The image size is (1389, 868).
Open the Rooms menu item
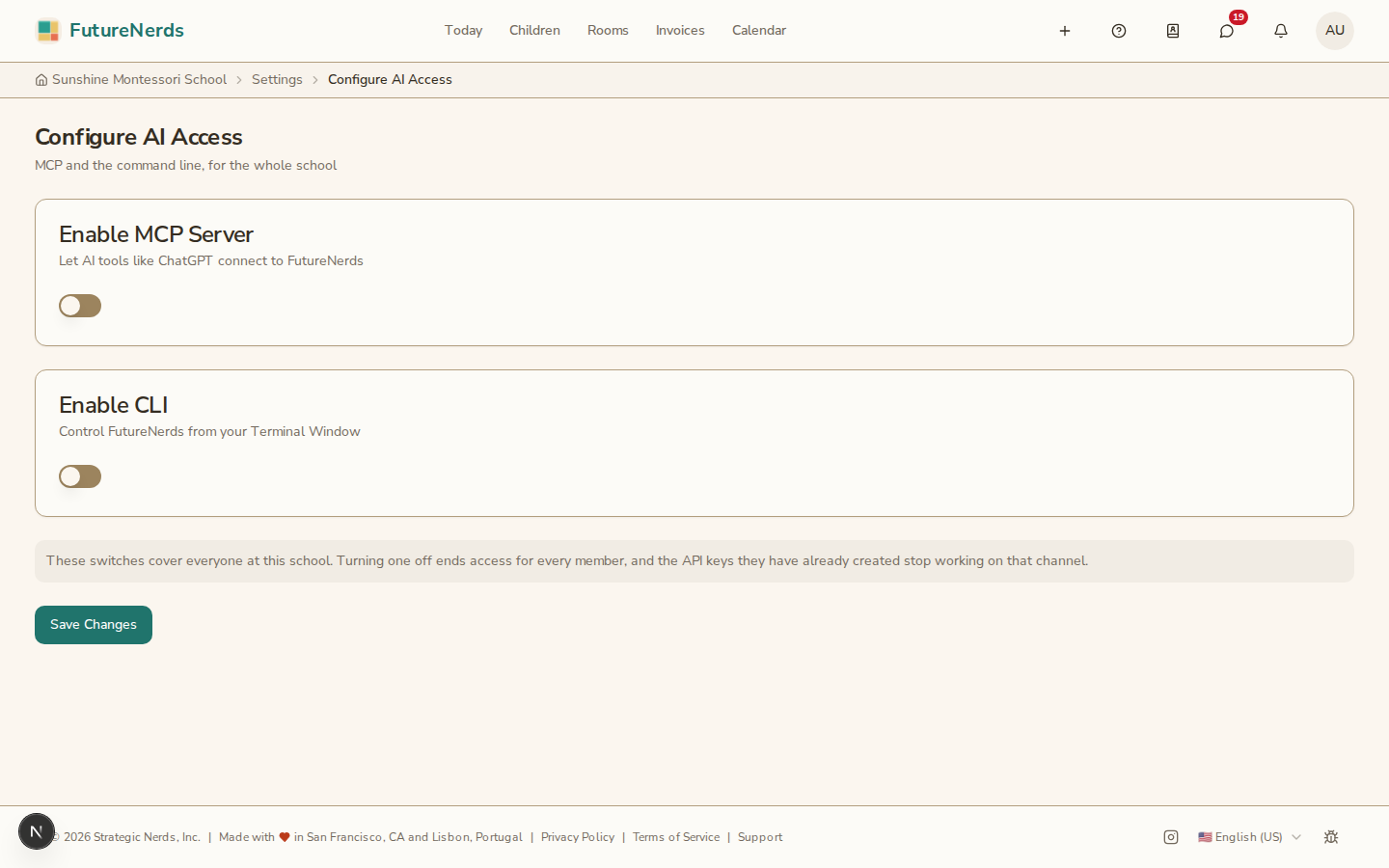pyautogui.click(x=608, y=31)
